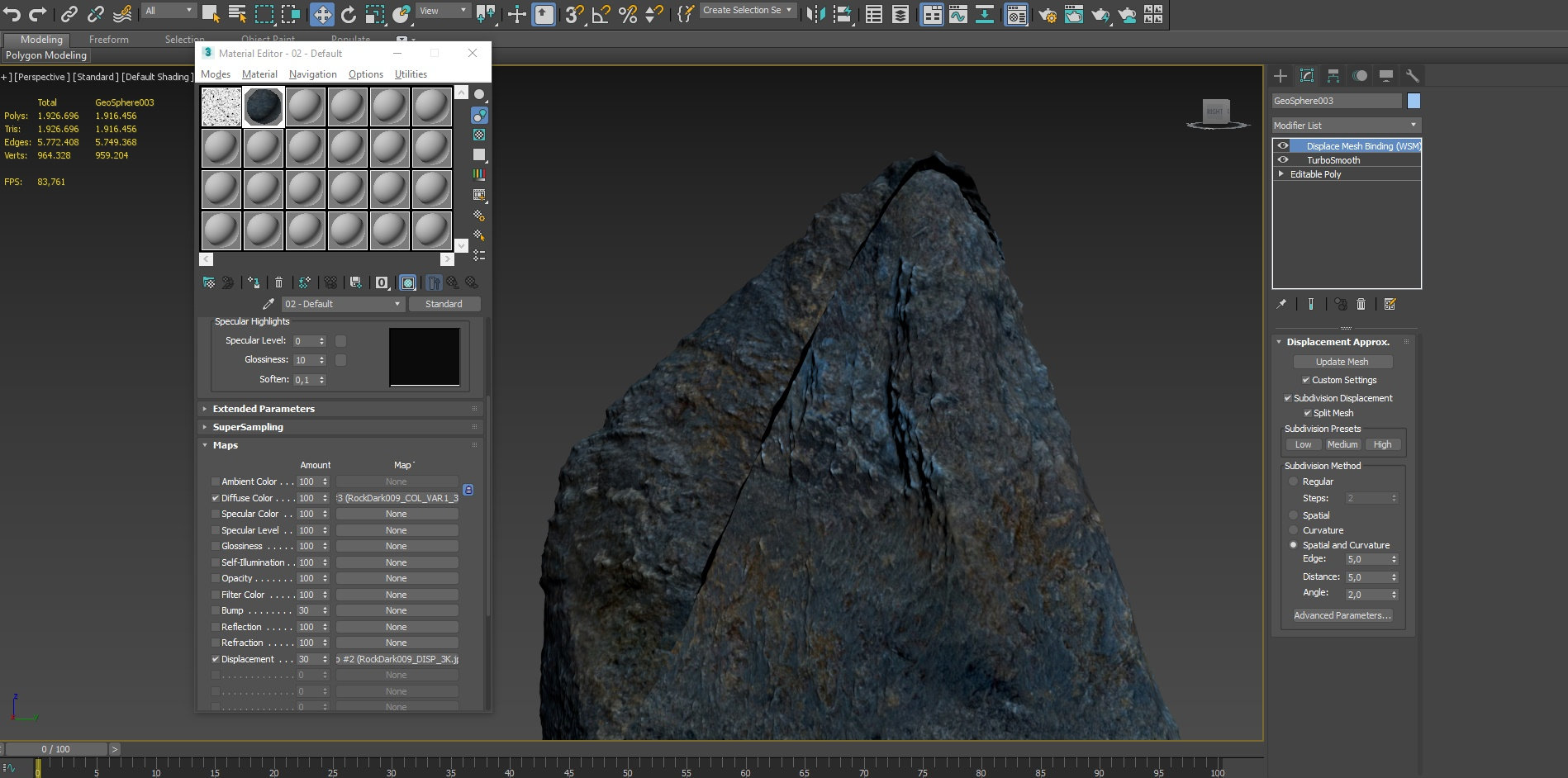Click Reset Map/Material trash icon

[278, 282]
